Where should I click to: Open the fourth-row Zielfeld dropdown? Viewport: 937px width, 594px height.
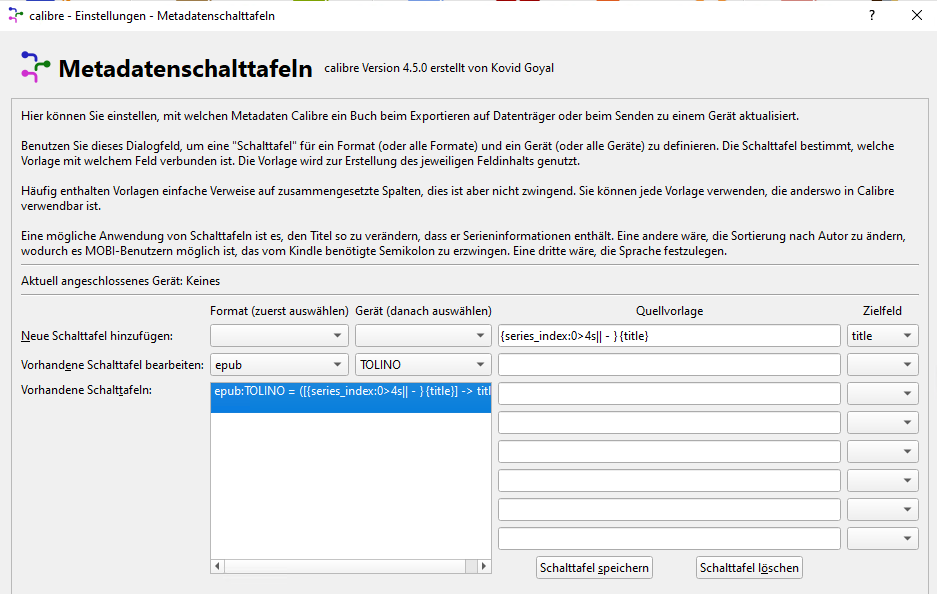(883, 422)
